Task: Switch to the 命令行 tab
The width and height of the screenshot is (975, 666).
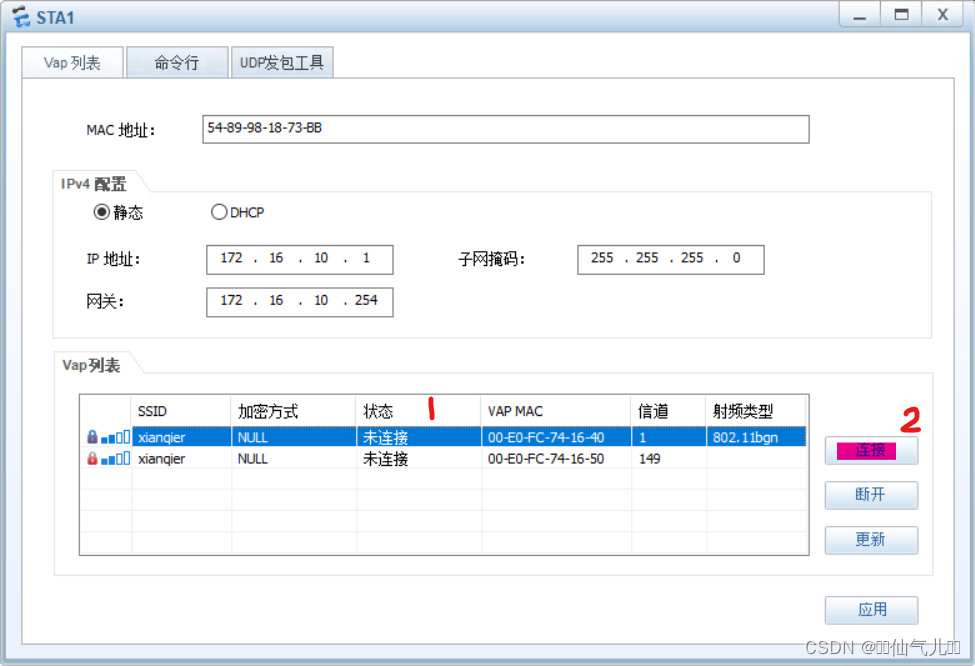Action: 177,61
